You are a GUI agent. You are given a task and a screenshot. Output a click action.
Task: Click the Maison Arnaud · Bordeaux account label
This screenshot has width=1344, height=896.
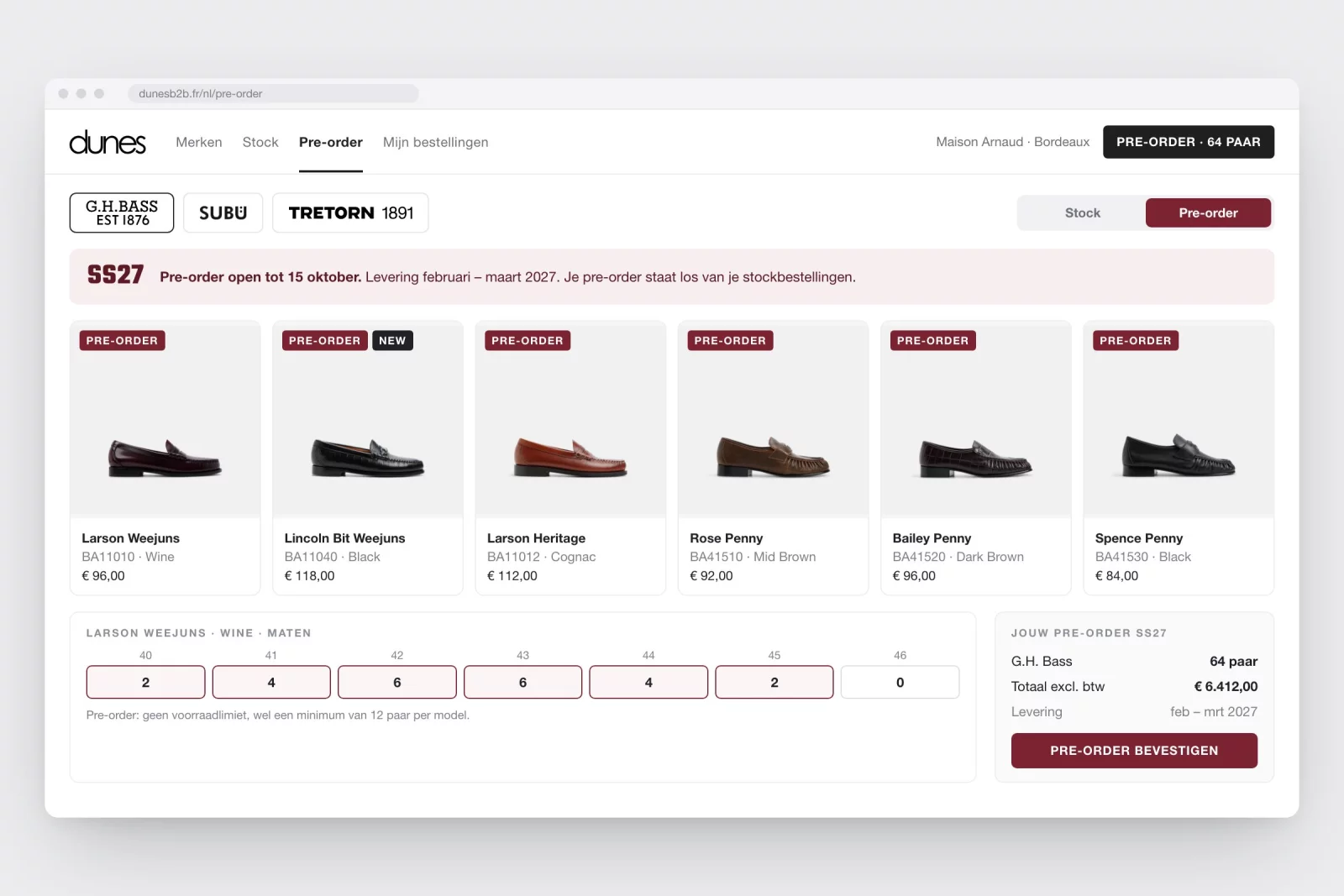[x=1012, y=142]
